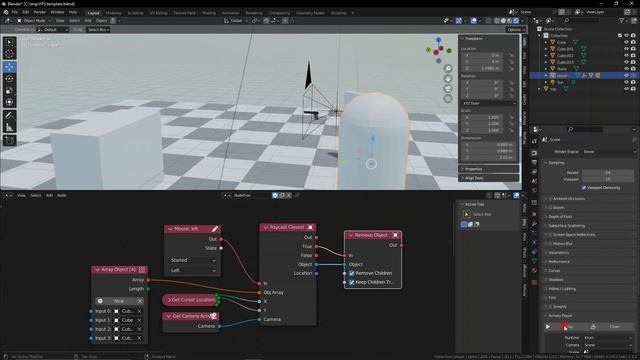Open the Modifiers wrench properties tab
This screenshot has width=640, height=360.
pos(534,224)
